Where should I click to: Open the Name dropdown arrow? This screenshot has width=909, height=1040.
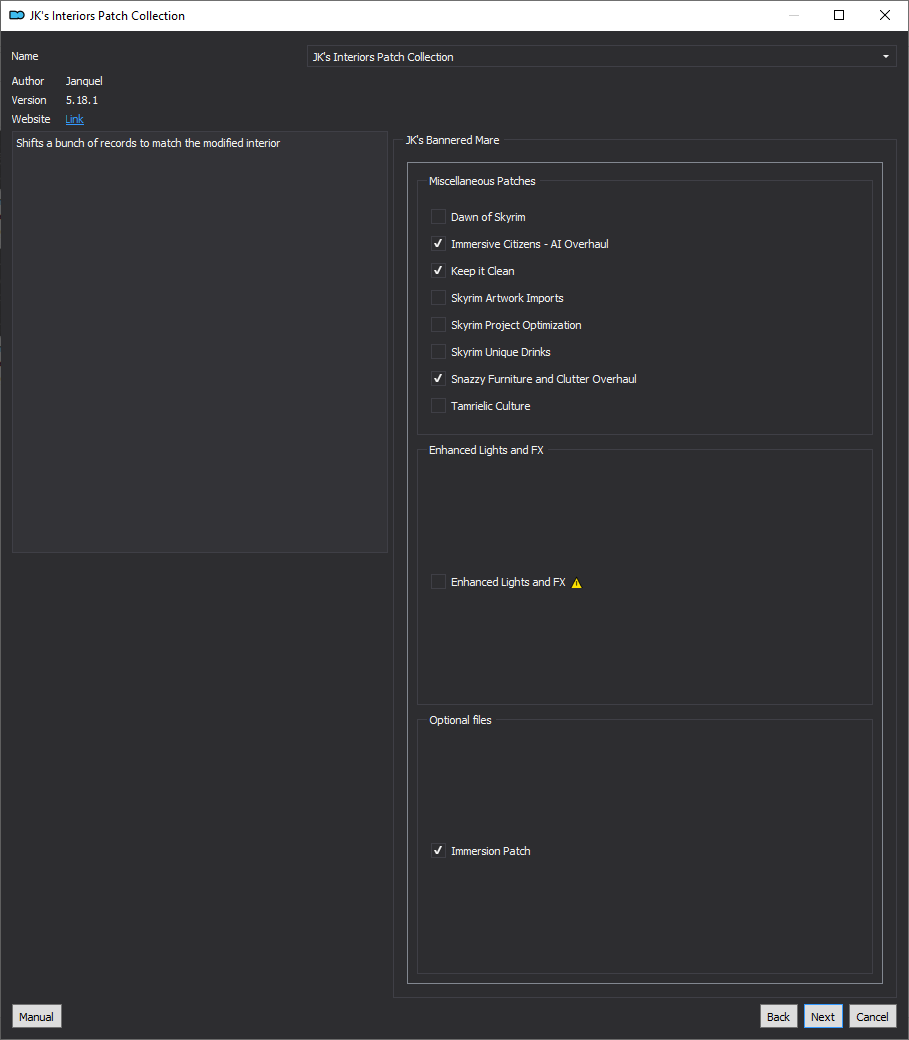[x=886, y=57]
